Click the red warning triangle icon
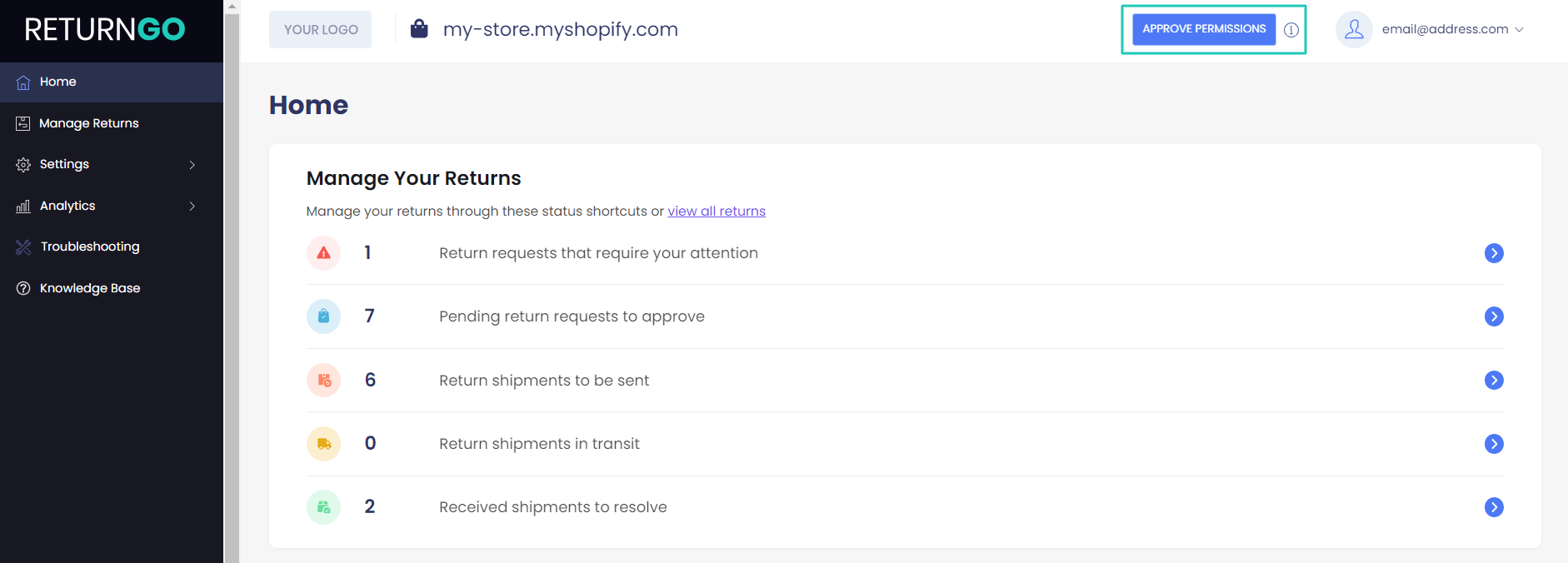The height and width of the screenshot is (563, 1568). pyautogui.click(x=323, y=253)
